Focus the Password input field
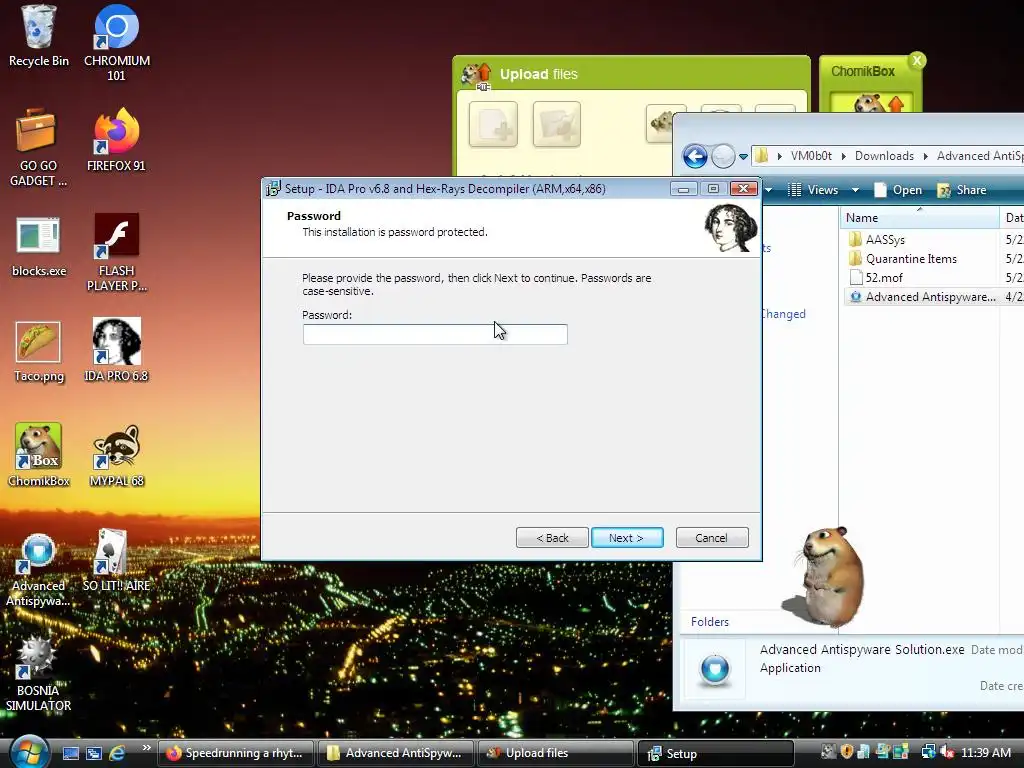The height and width of the screenshot is (768, 1024). pyautogui.click(x=435, y=334)
